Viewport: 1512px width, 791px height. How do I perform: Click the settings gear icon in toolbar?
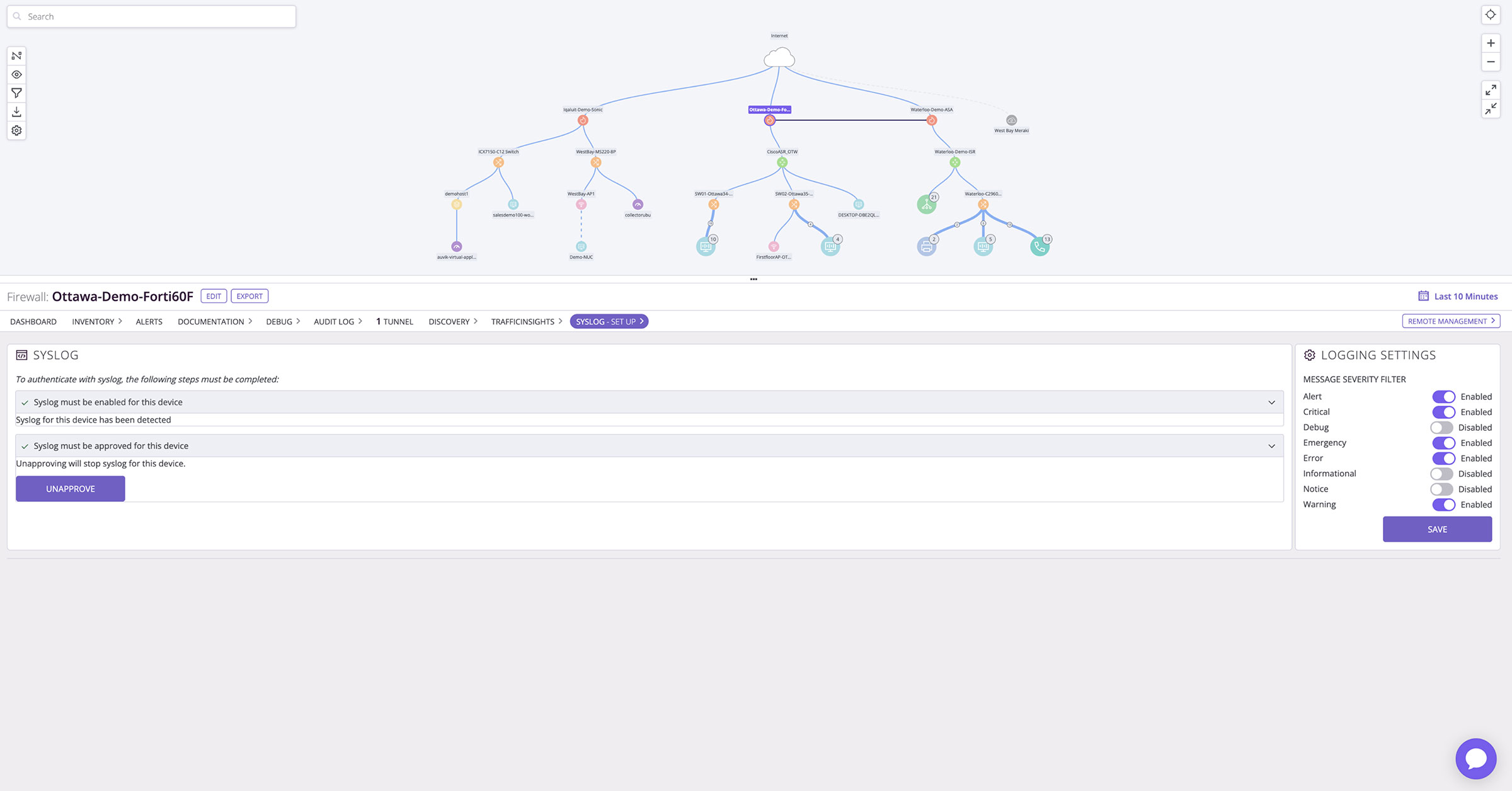[x=15, y=130]
